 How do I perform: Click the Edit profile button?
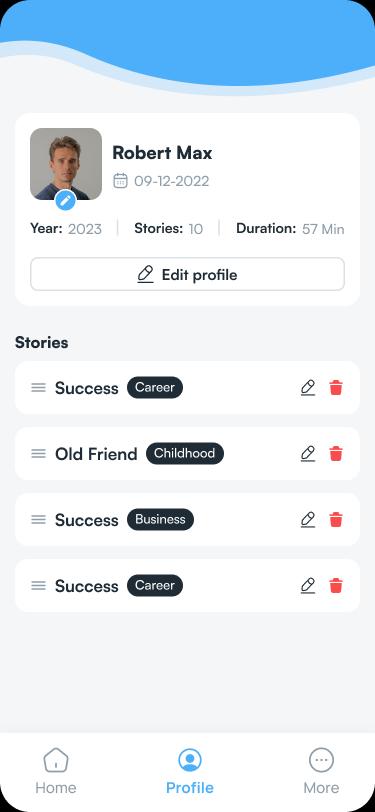point(188,274)
